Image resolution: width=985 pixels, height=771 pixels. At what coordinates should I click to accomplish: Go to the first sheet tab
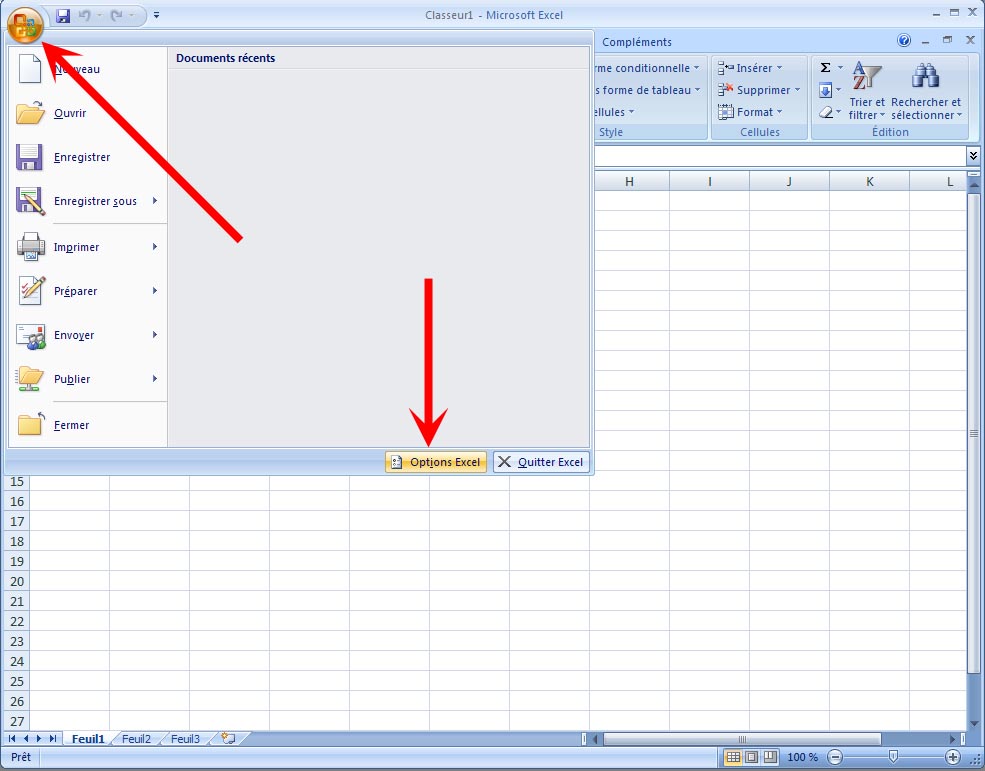pos(12,739)
